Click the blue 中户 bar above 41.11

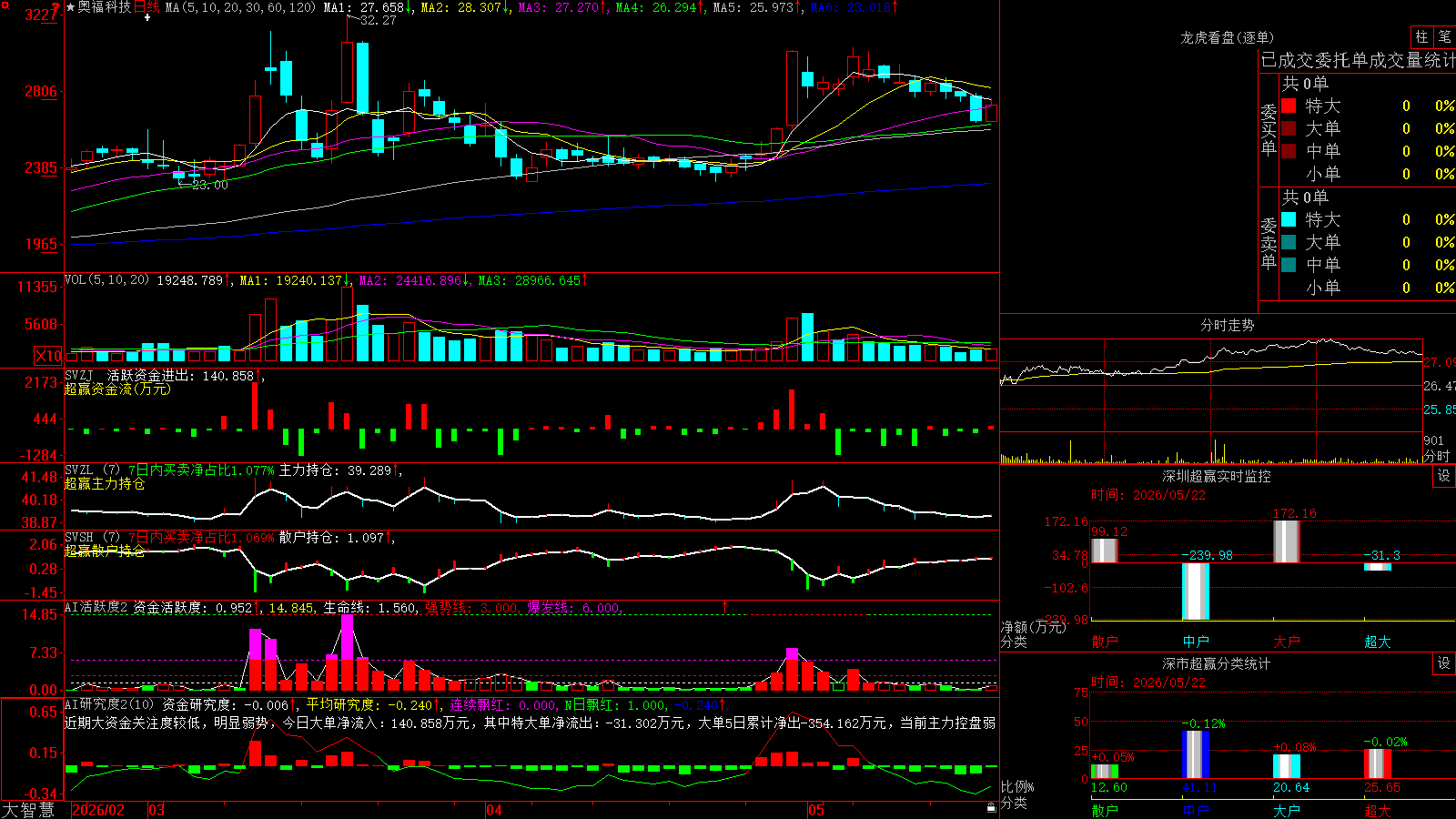click(1196, 754)
